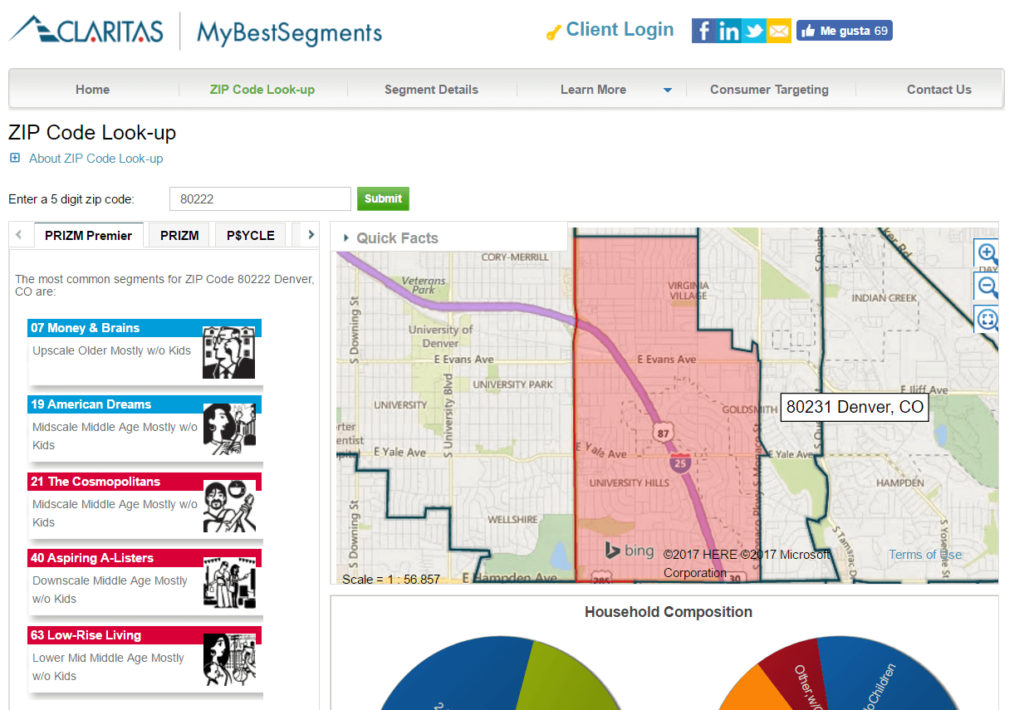Expand About ZIP Code Look-up plus icon
The image size is (1024, 710).
pos(15,158)
